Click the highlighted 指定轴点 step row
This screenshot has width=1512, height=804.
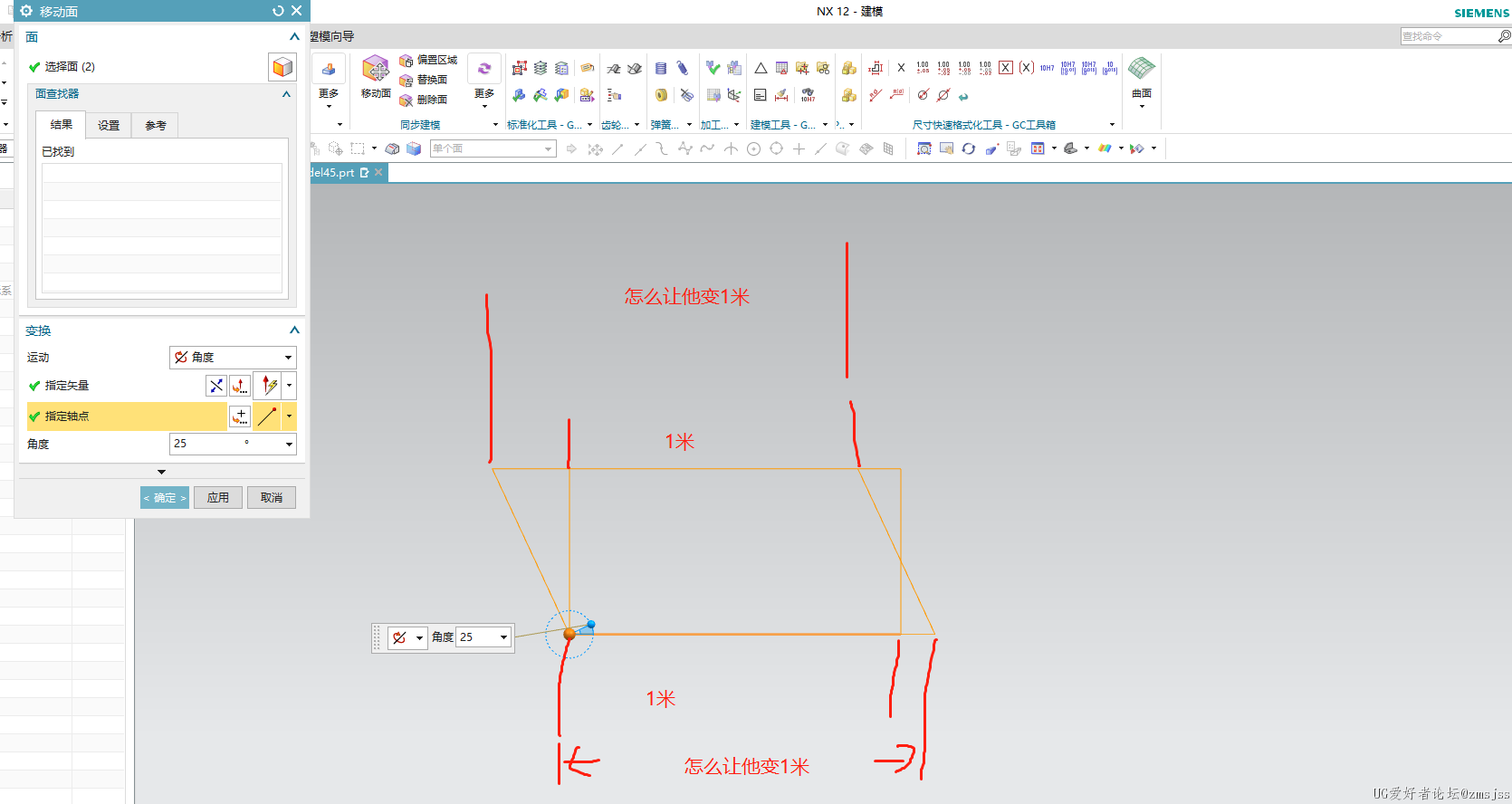[127, 416]
